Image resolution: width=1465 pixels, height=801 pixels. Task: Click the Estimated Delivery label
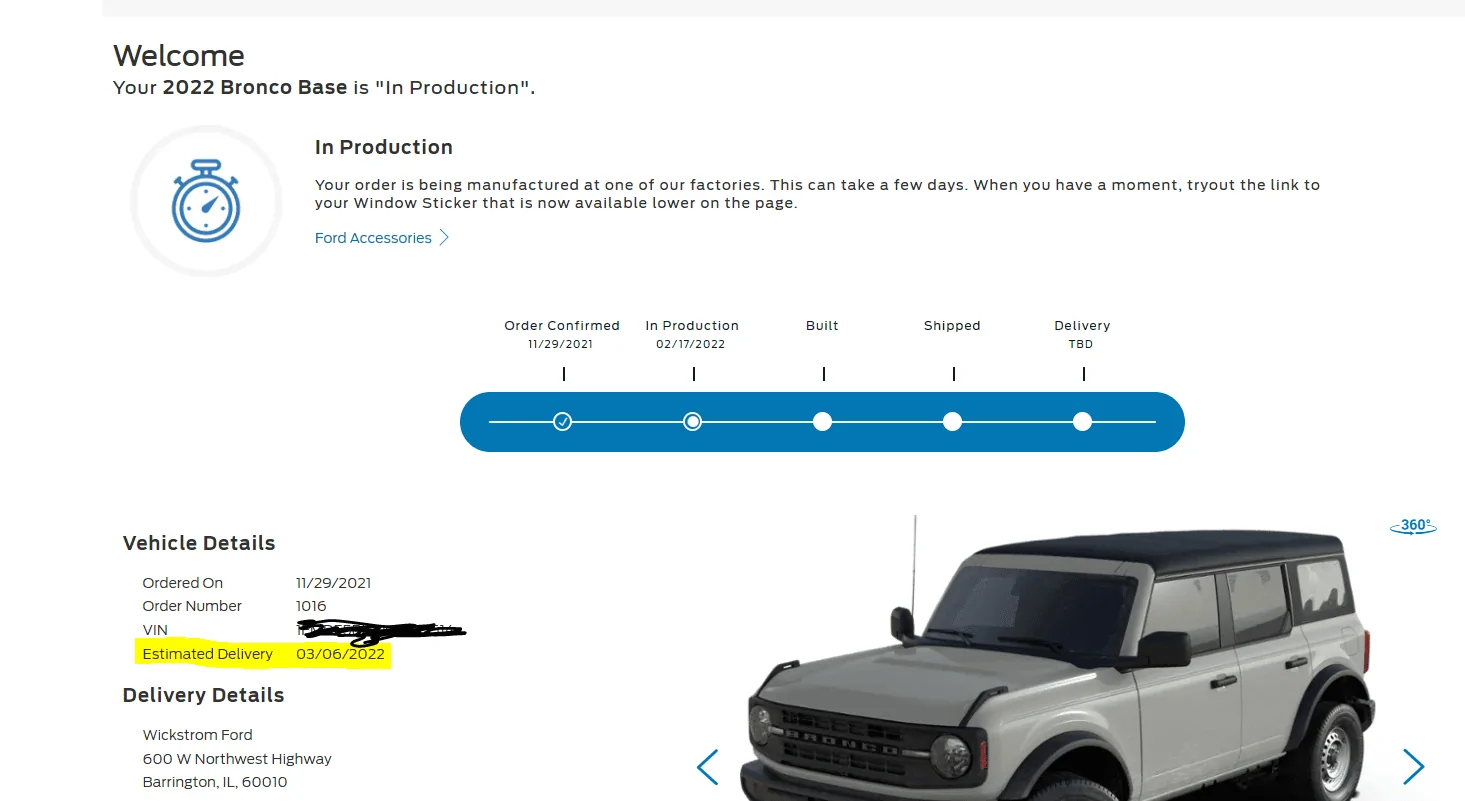(x=208, y=654)
